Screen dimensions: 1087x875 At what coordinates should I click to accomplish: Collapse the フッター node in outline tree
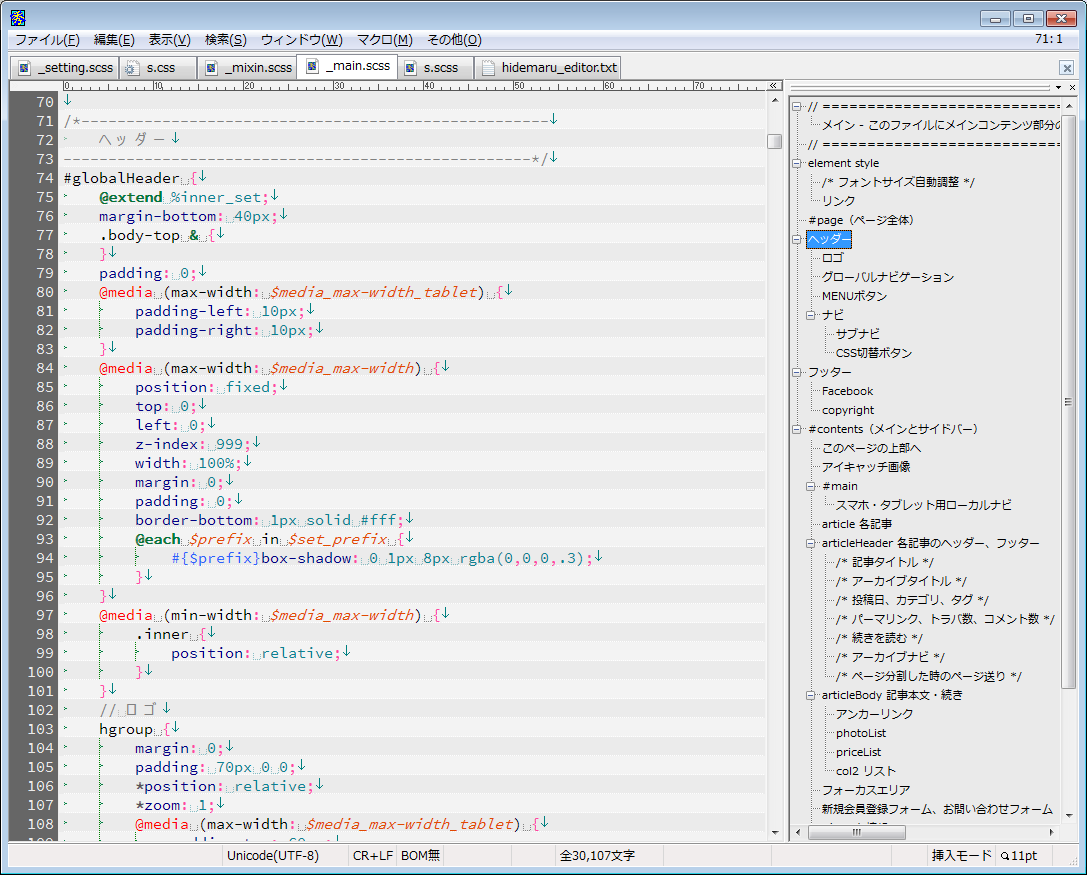797,372
